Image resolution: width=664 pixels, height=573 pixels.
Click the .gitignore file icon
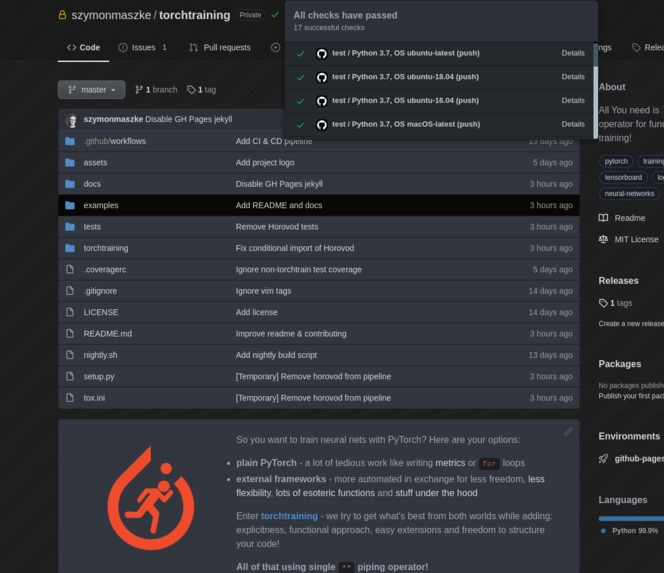pos(70,291)
